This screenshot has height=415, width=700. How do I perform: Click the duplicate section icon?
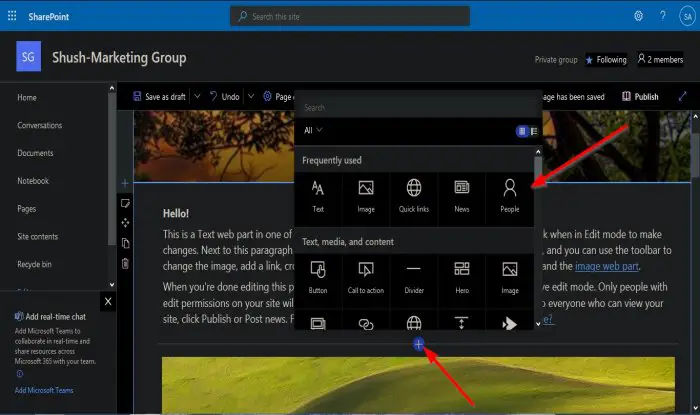[x=125, y=243]
